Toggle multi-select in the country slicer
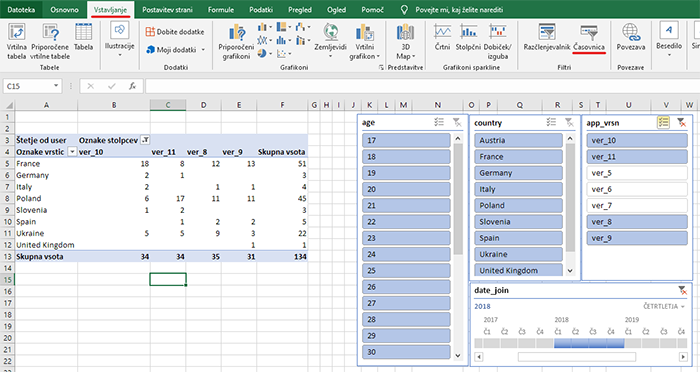The height and width of the screenshot is (372, 700). click(551, 122)
